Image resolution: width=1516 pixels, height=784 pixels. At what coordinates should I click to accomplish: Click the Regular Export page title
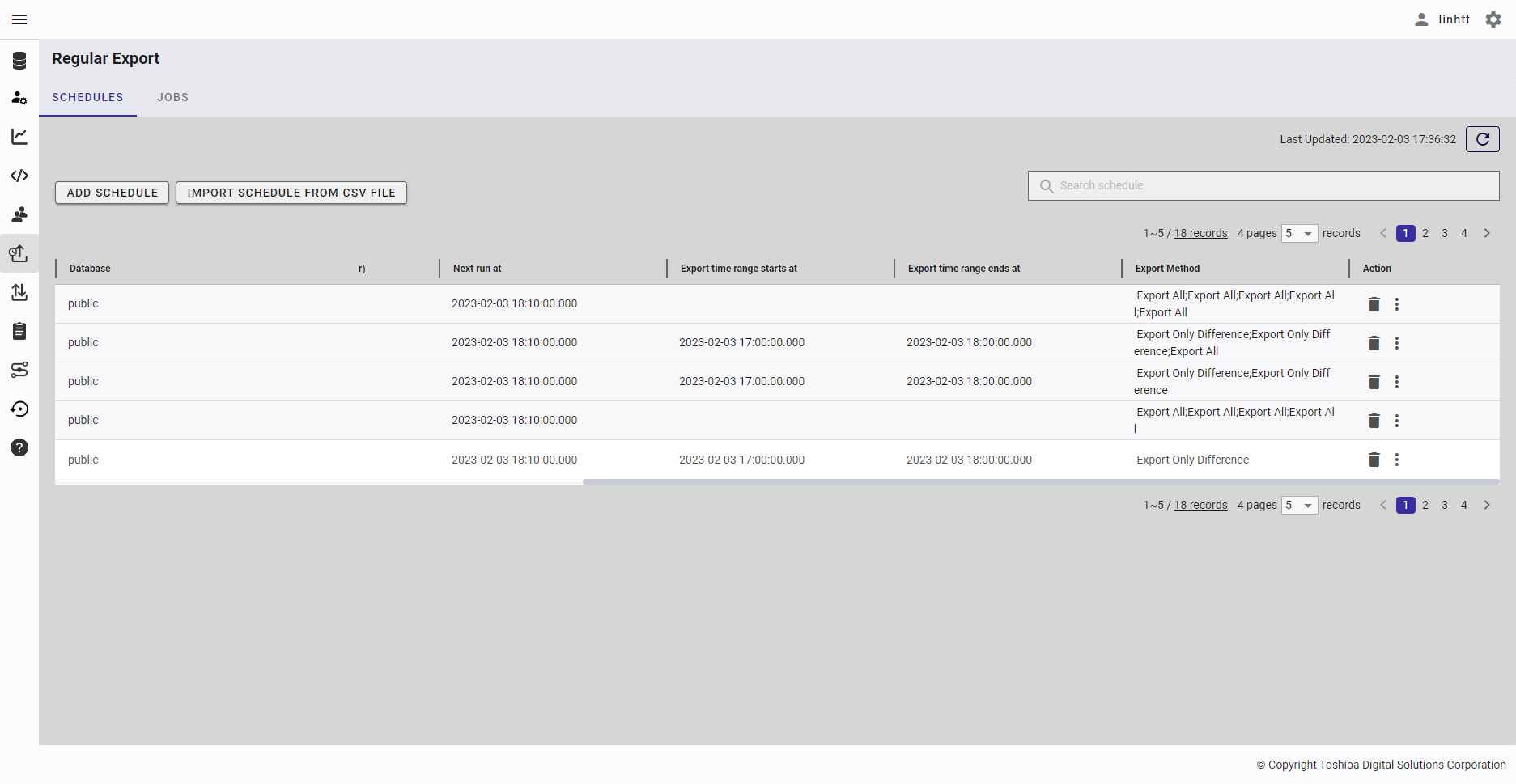pyautogui.click(x=106, y=58)
